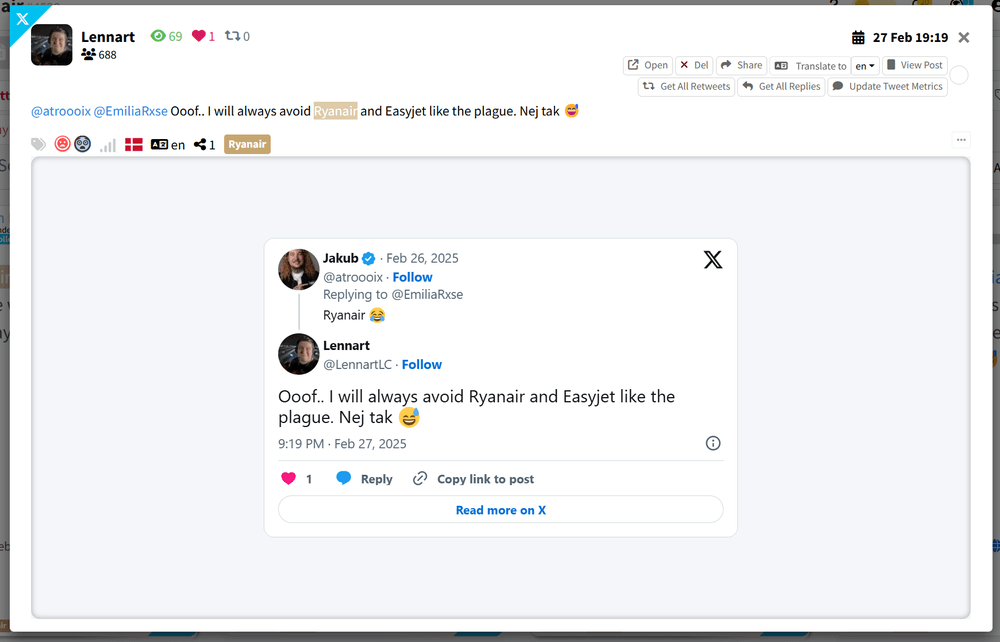Click the signal bars reach icon
1000x642 pixels.
point(107,145)
